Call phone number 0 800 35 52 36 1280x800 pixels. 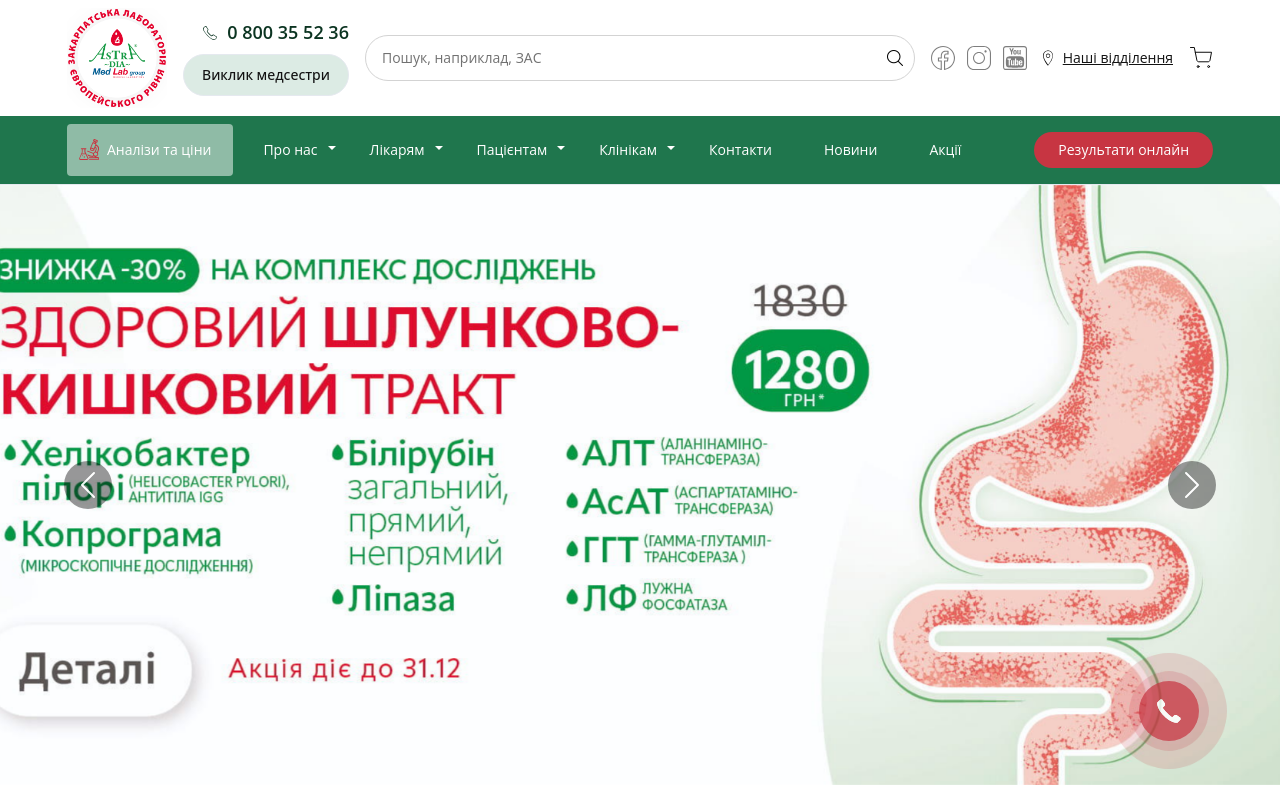288,32
